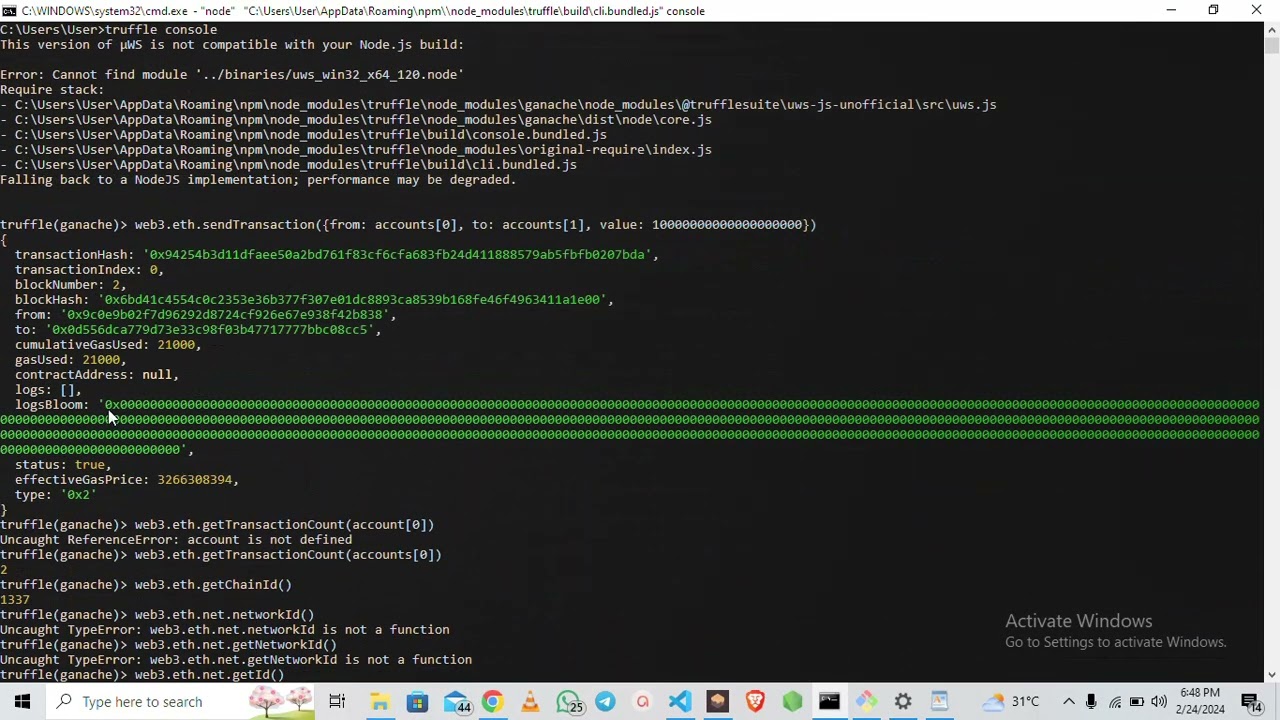Open Task View on the taskbar
This screenshot has height=720, width=1280.
(337, 702)
